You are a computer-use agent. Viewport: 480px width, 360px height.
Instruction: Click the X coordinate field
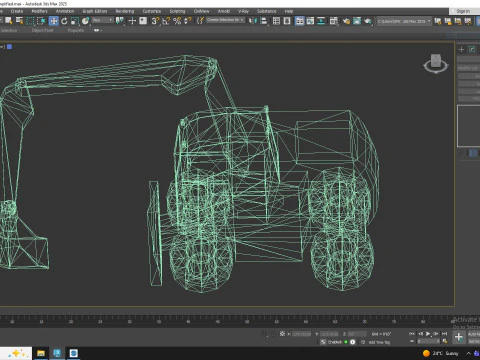pos(302,334)
